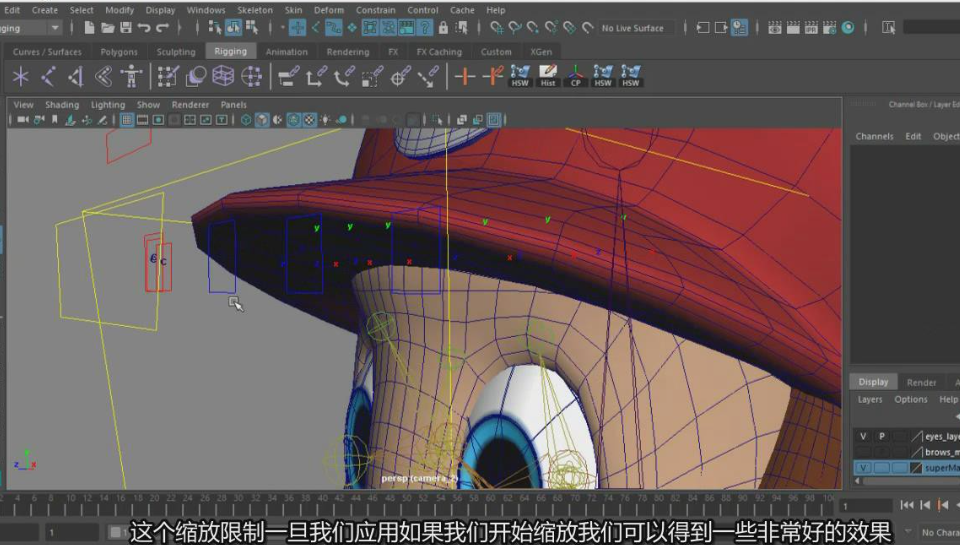The image size is (960, 545).
Task: Select the Mirror Joint shelf icon
Action: tap(76, 77)
